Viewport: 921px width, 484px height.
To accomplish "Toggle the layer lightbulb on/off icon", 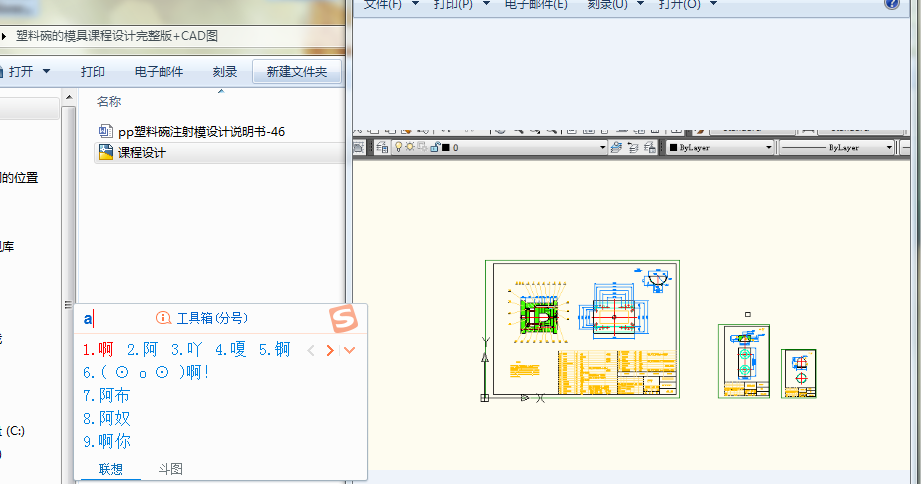I will click(398, 147).
